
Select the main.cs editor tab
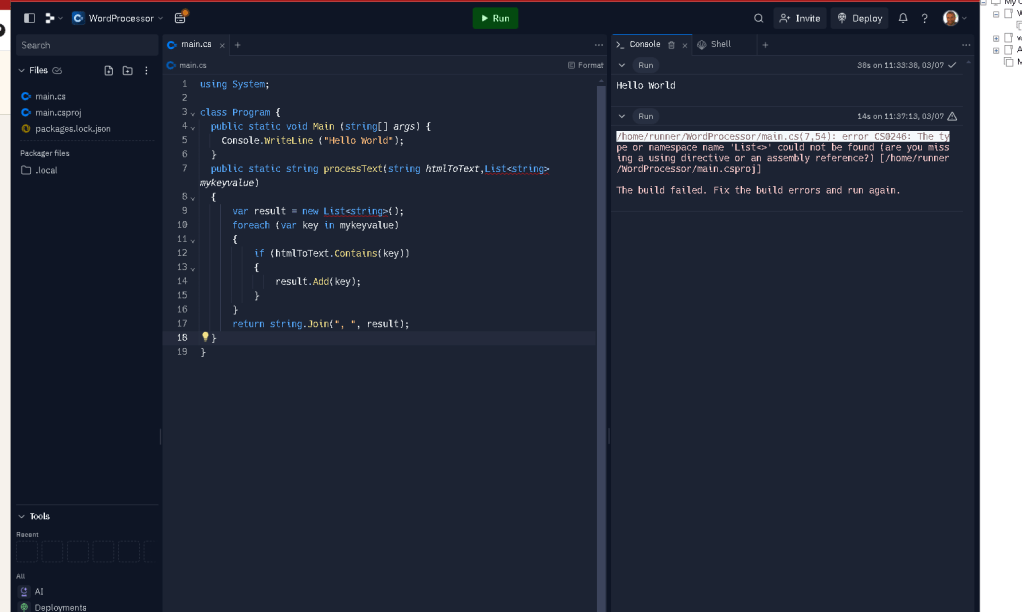click(x=195, y=44)
